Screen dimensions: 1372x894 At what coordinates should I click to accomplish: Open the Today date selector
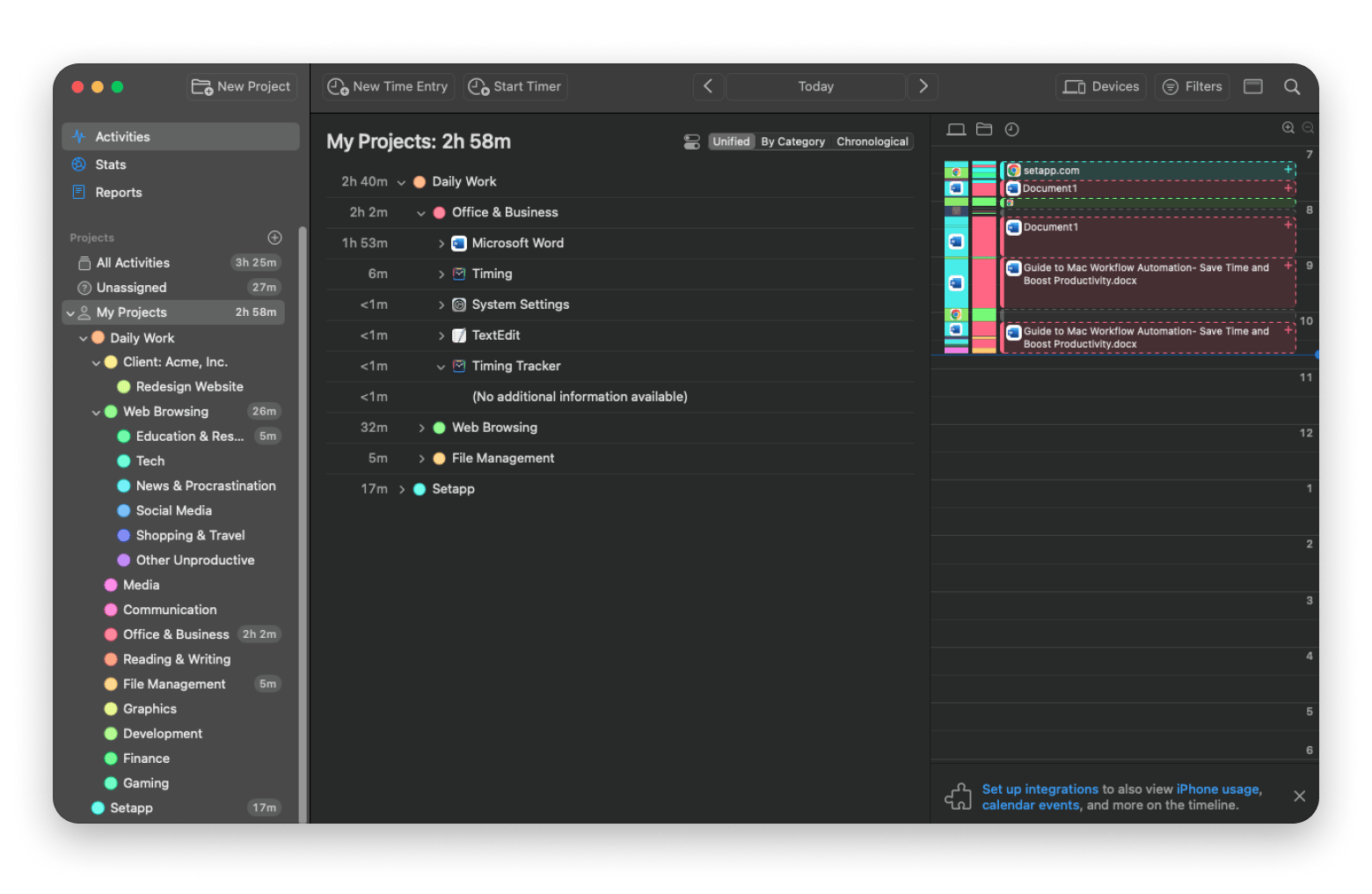[815, 86]
